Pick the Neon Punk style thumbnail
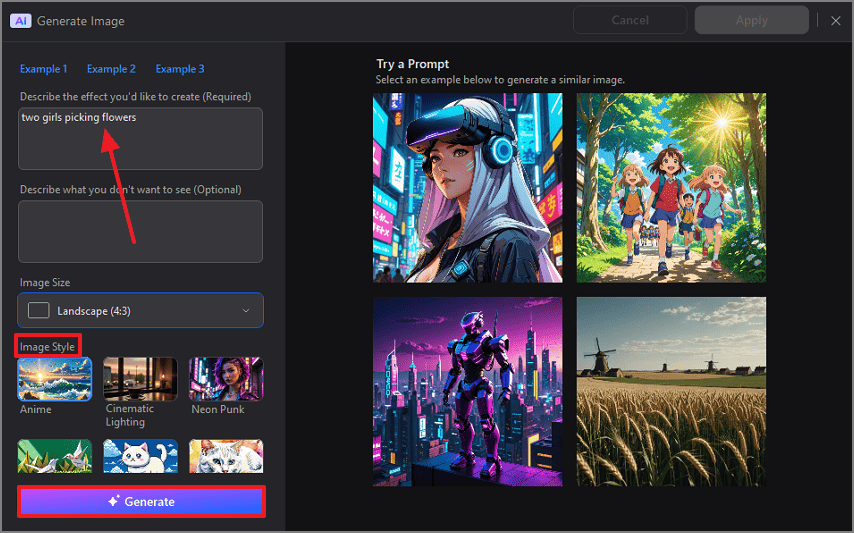Image resolution: width=854 pixels, height=533 pixels. click(226, 379)
